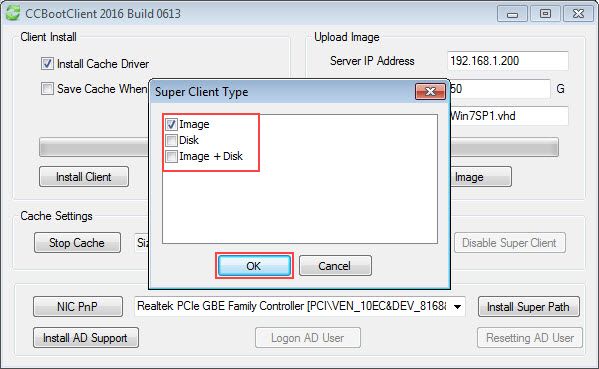Click the Install Client button
Viewport: 599px width, 369px height.
tap(84, 176)
